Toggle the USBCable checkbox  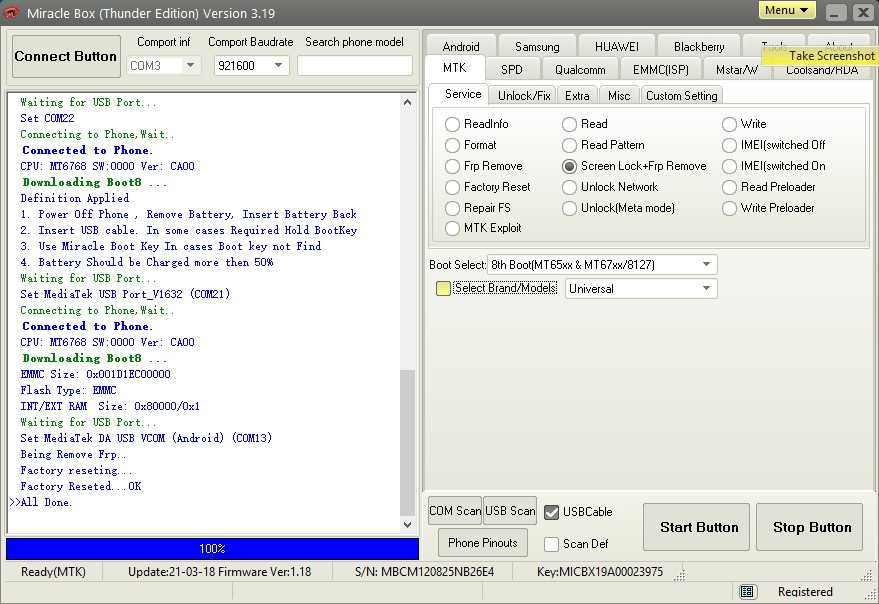click(x=551, y=512)
